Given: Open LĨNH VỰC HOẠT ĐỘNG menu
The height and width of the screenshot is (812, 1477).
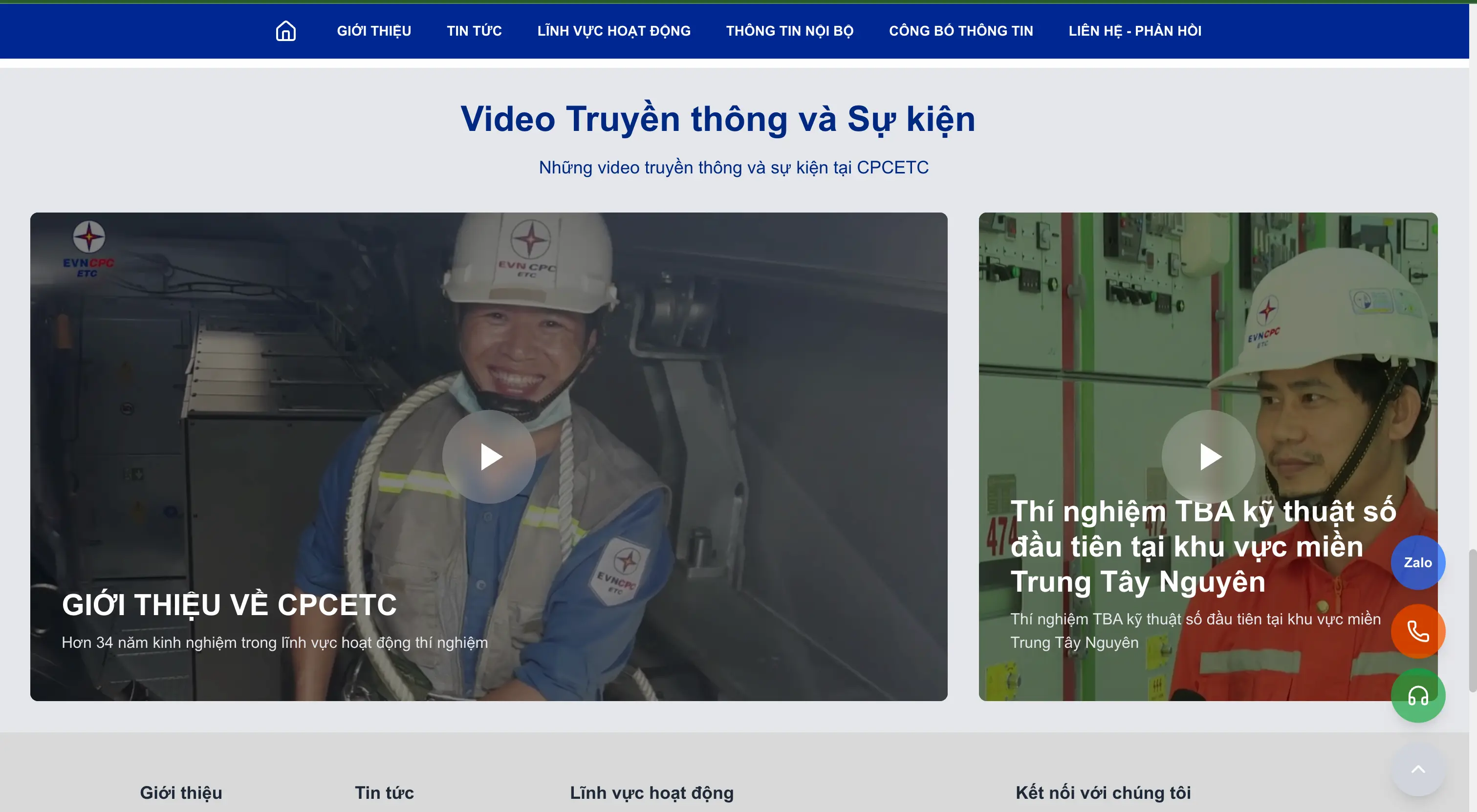Looking at the screenshot, I should click(x=613, y=31).
